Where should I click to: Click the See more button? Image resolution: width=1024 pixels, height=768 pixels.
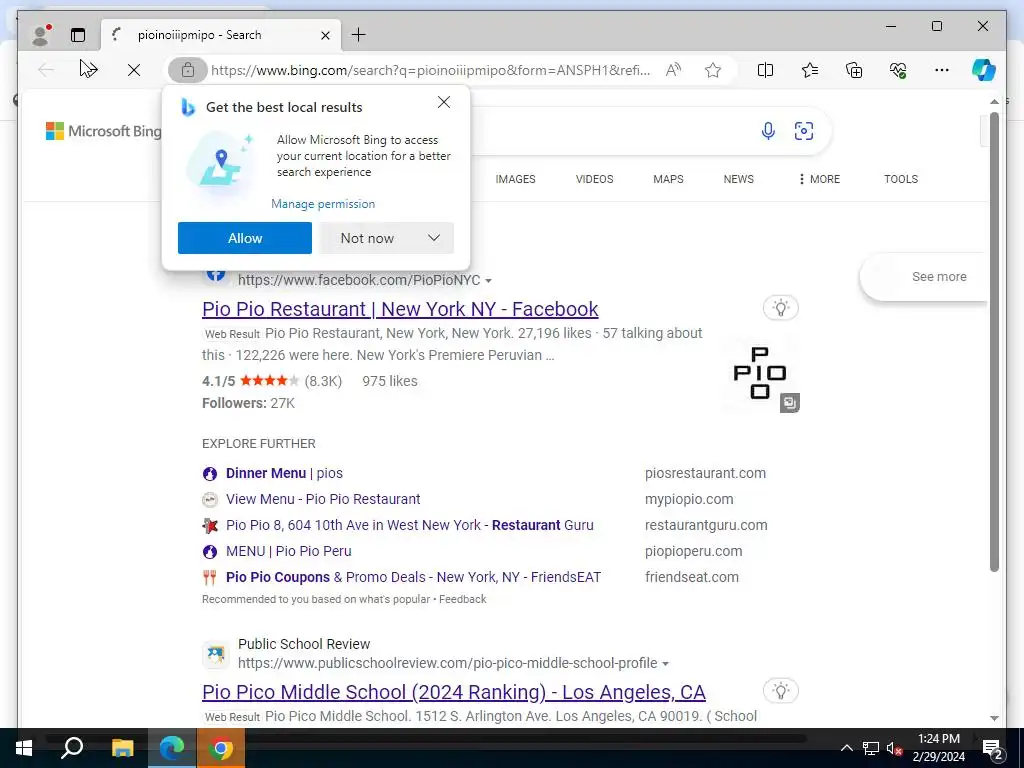(x=939, y=277)
